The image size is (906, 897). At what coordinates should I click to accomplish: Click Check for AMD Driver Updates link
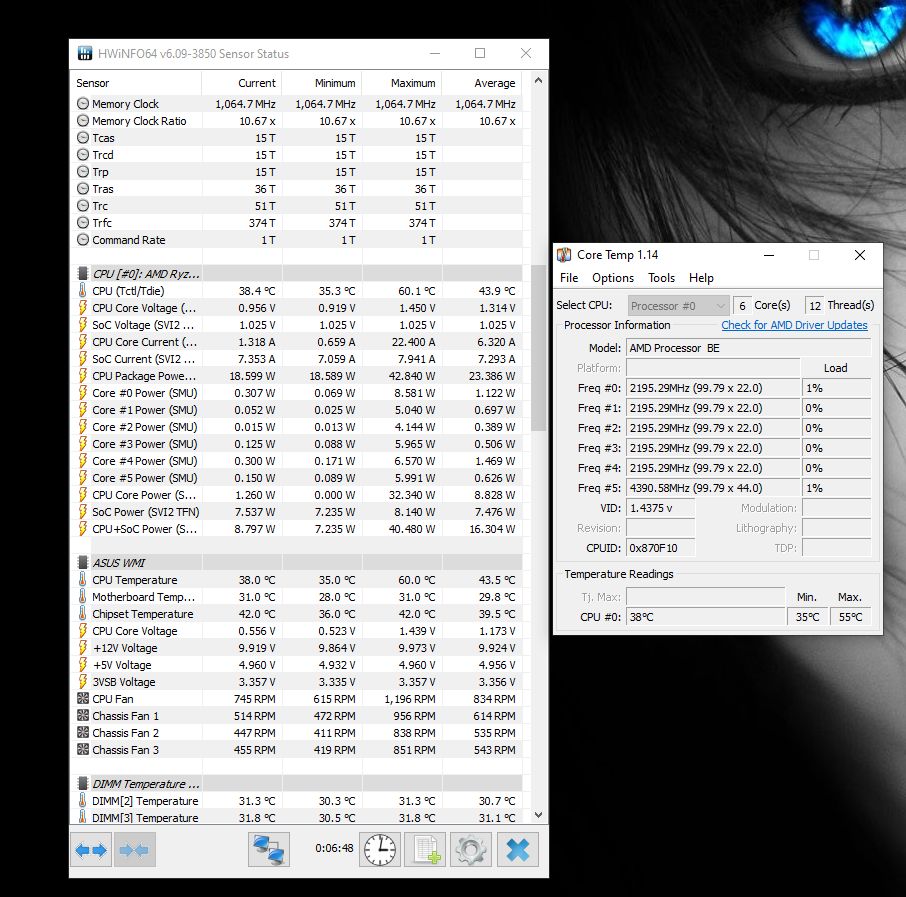[x=794, y=325]
